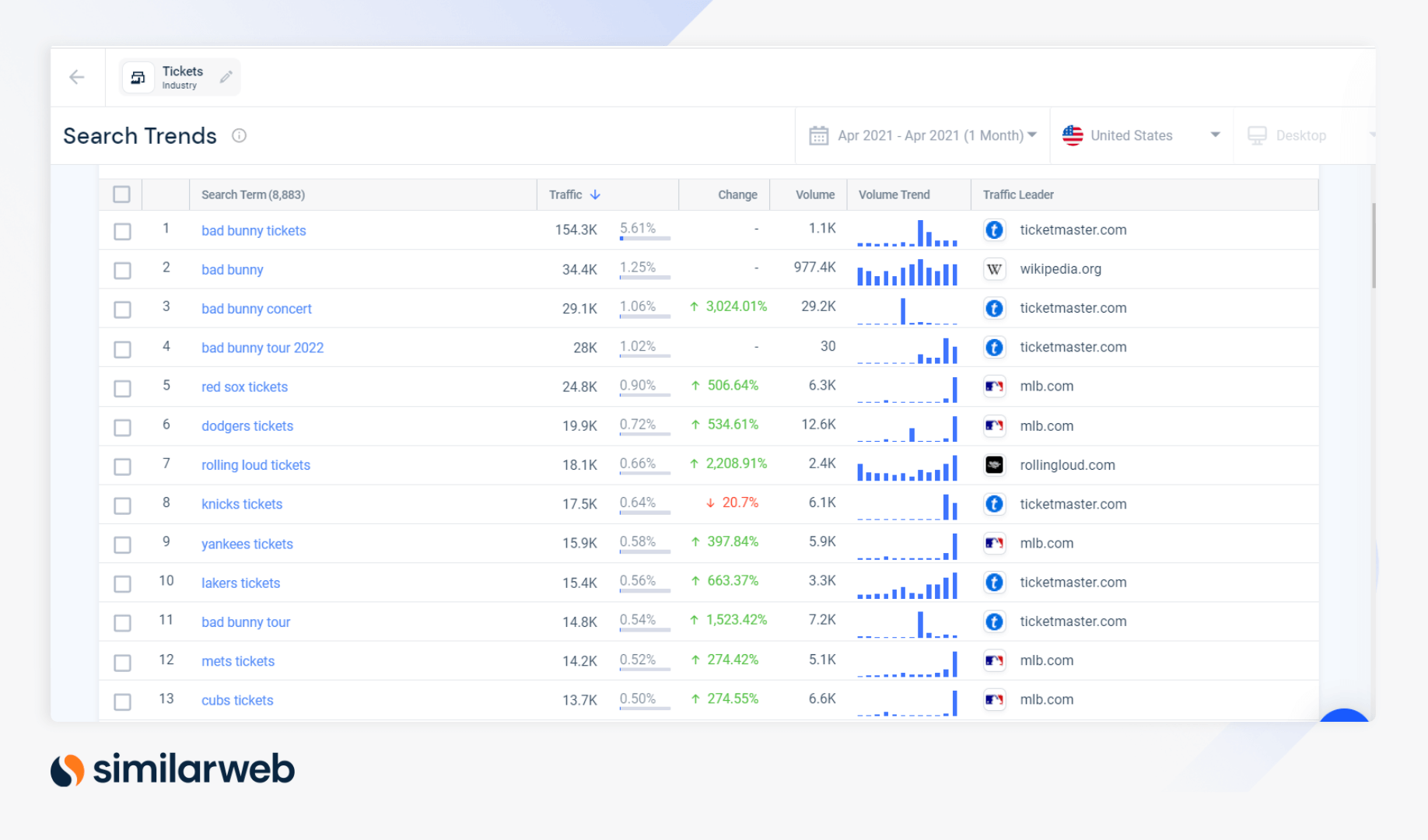The height and width of the screenshot is (840, 1428).
Task: Open the Search Trends info icon
Action: pos(240,135)
